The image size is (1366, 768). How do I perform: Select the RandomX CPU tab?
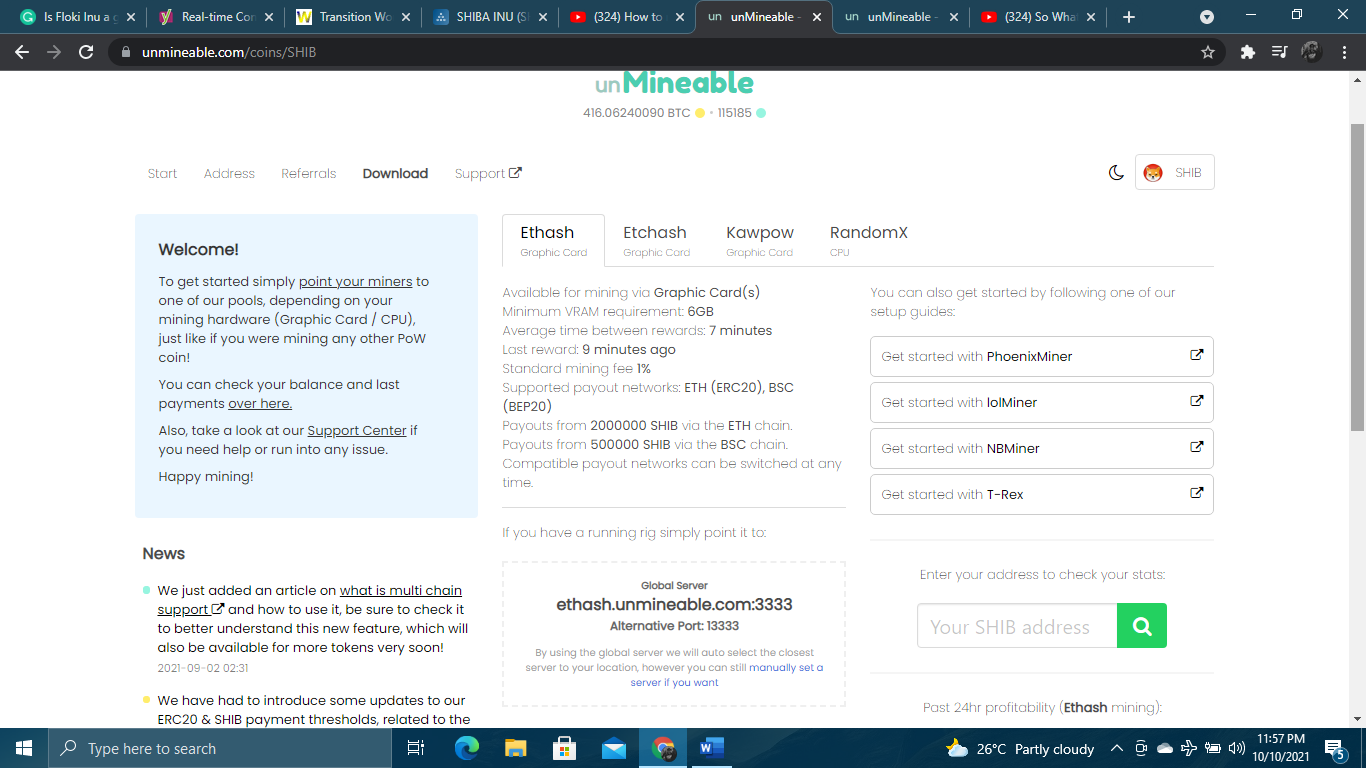coord(868,240)
